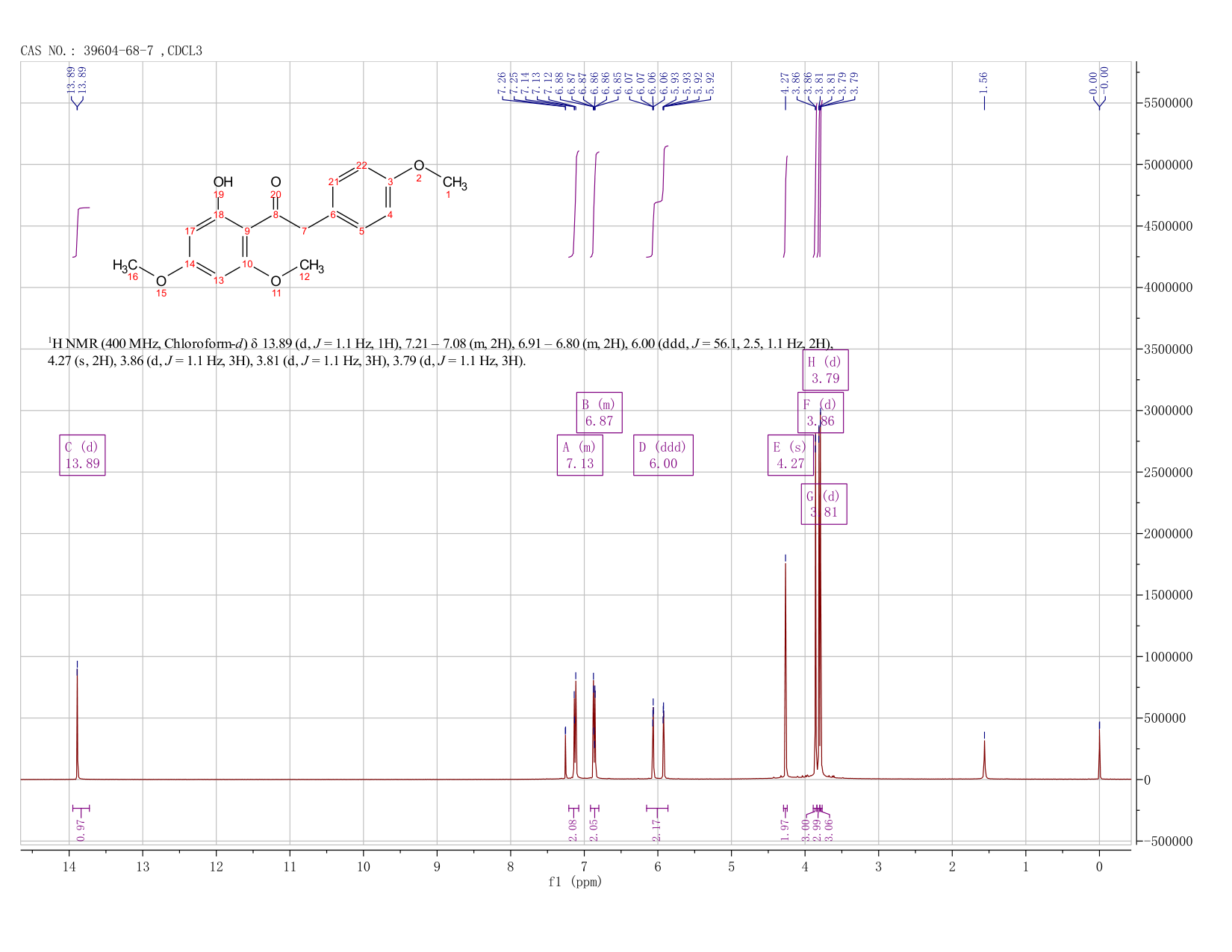Click the CH3 group labeled 1
Screen dimensions: 1232x952
[454, 183]
